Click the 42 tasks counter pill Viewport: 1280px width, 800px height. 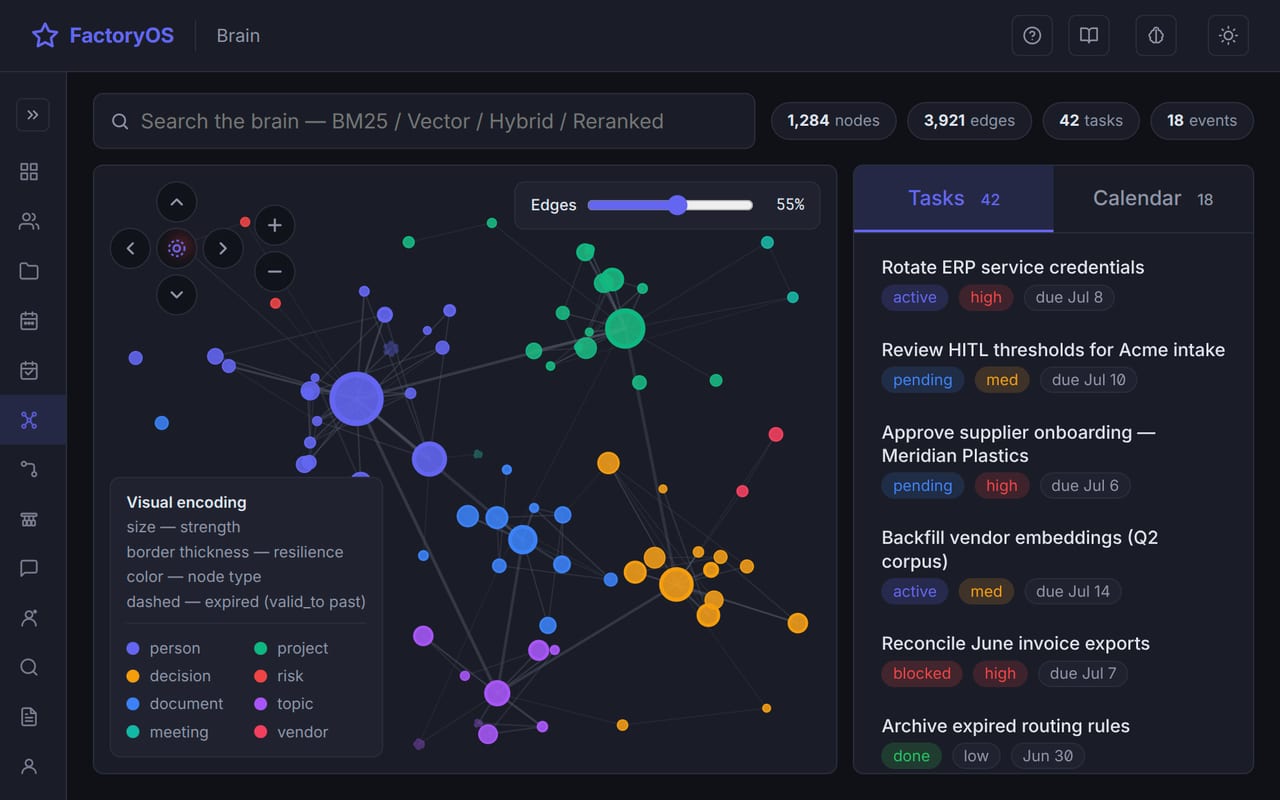point(1091,121)
